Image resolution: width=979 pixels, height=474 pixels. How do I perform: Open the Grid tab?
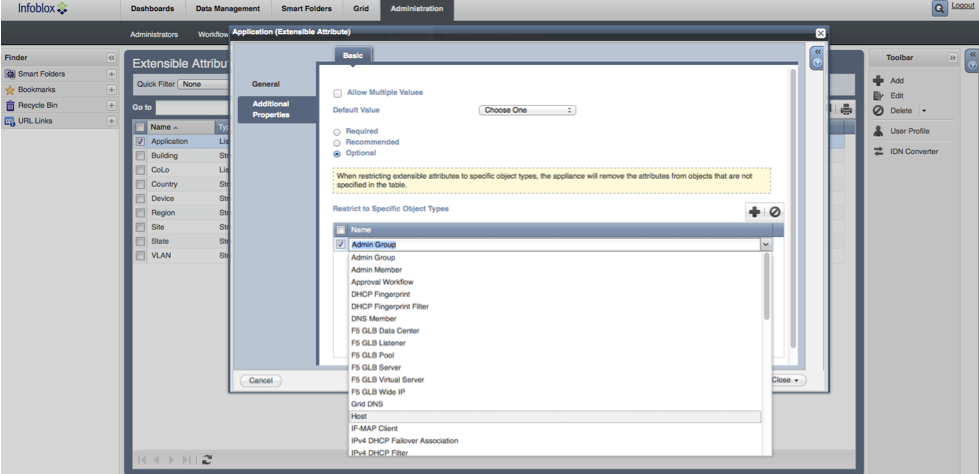coord(361,9)
